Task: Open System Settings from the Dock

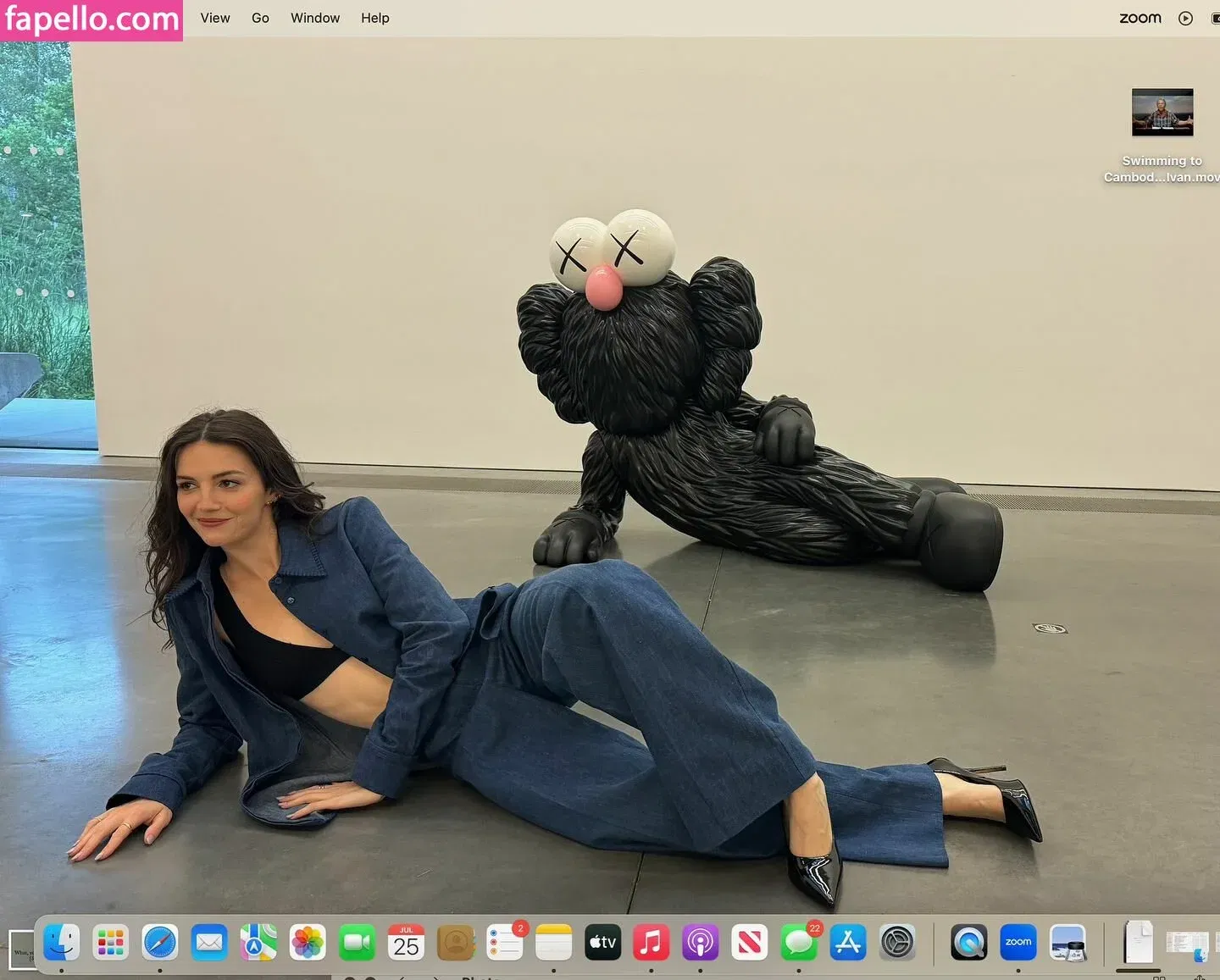Action: tap(897, 942)
